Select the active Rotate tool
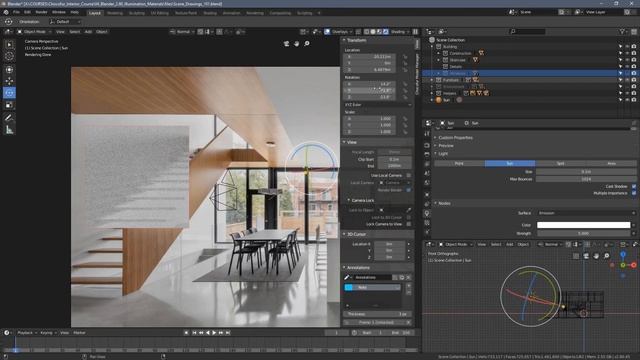Image resolution: width=640 pixels, height=360 pixels. 9,93
